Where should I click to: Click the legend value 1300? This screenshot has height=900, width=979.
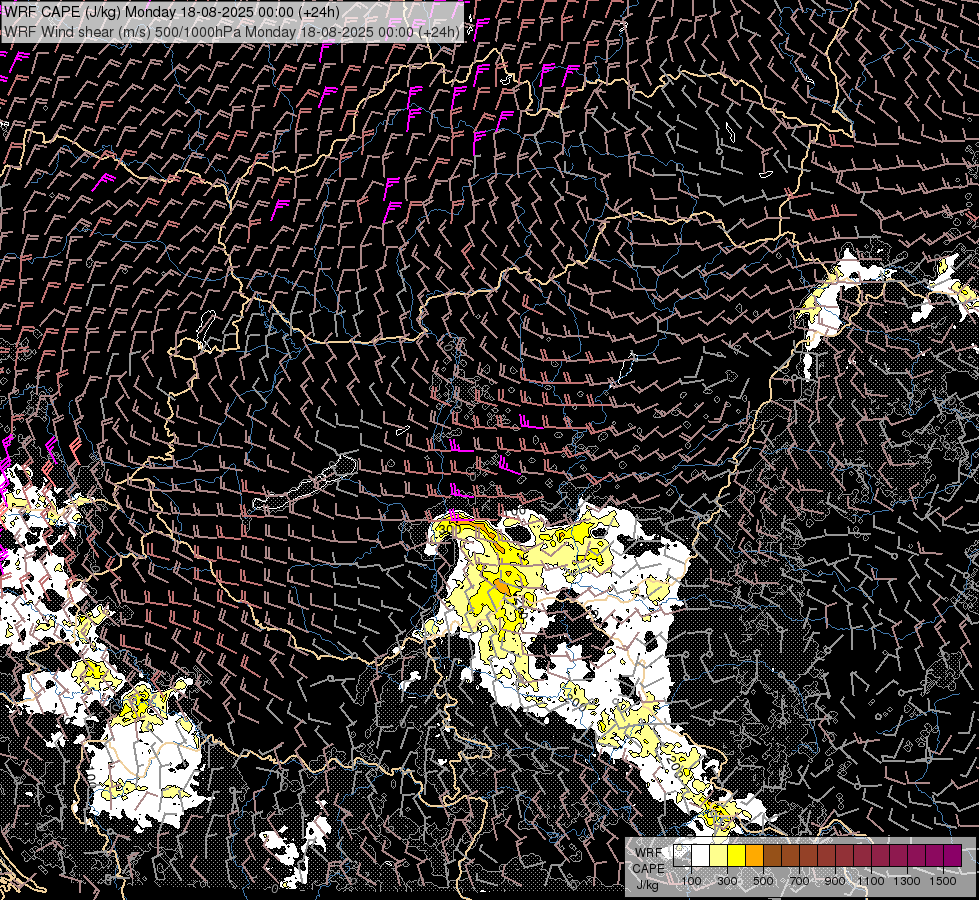click(x=907, y=881)
